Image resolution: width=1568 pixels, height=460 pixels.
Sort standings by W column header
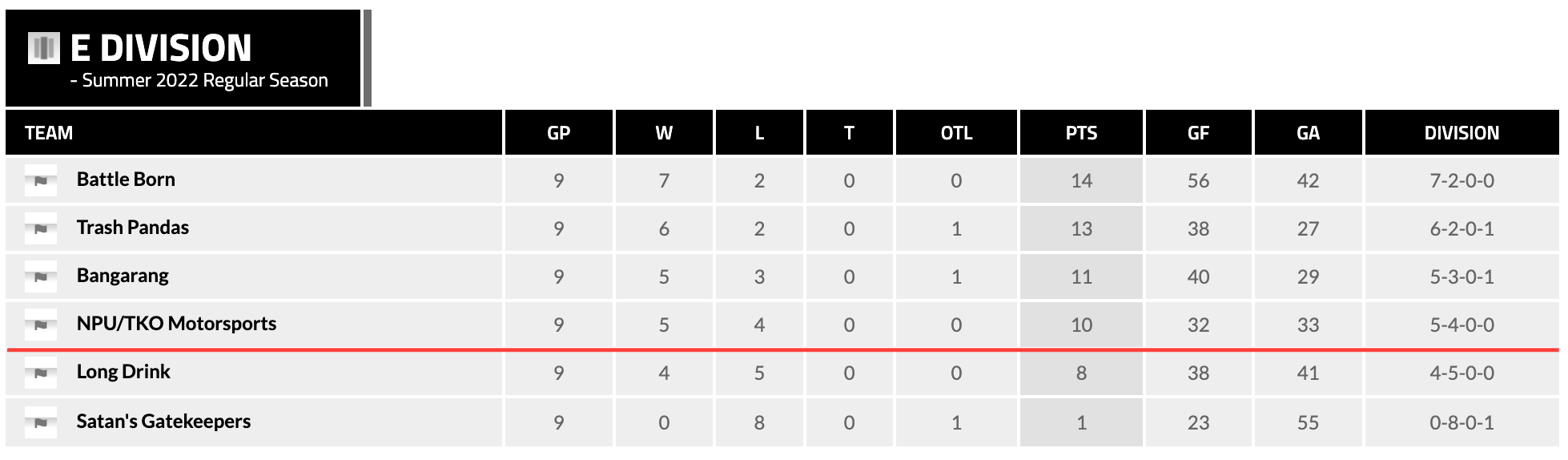664,133
